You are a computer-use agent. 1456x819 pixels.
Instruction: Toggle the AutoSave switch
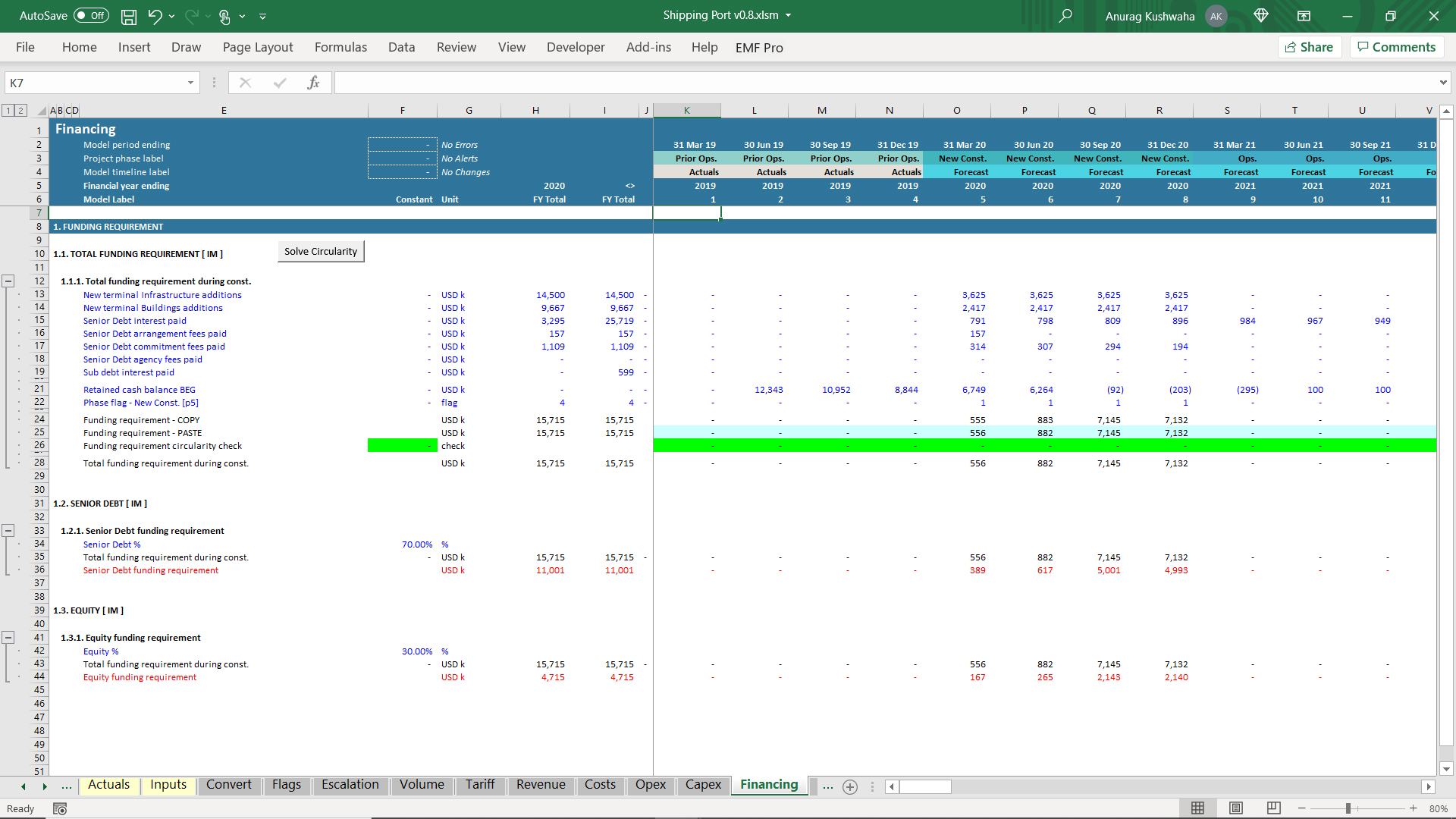pos(91,16)
